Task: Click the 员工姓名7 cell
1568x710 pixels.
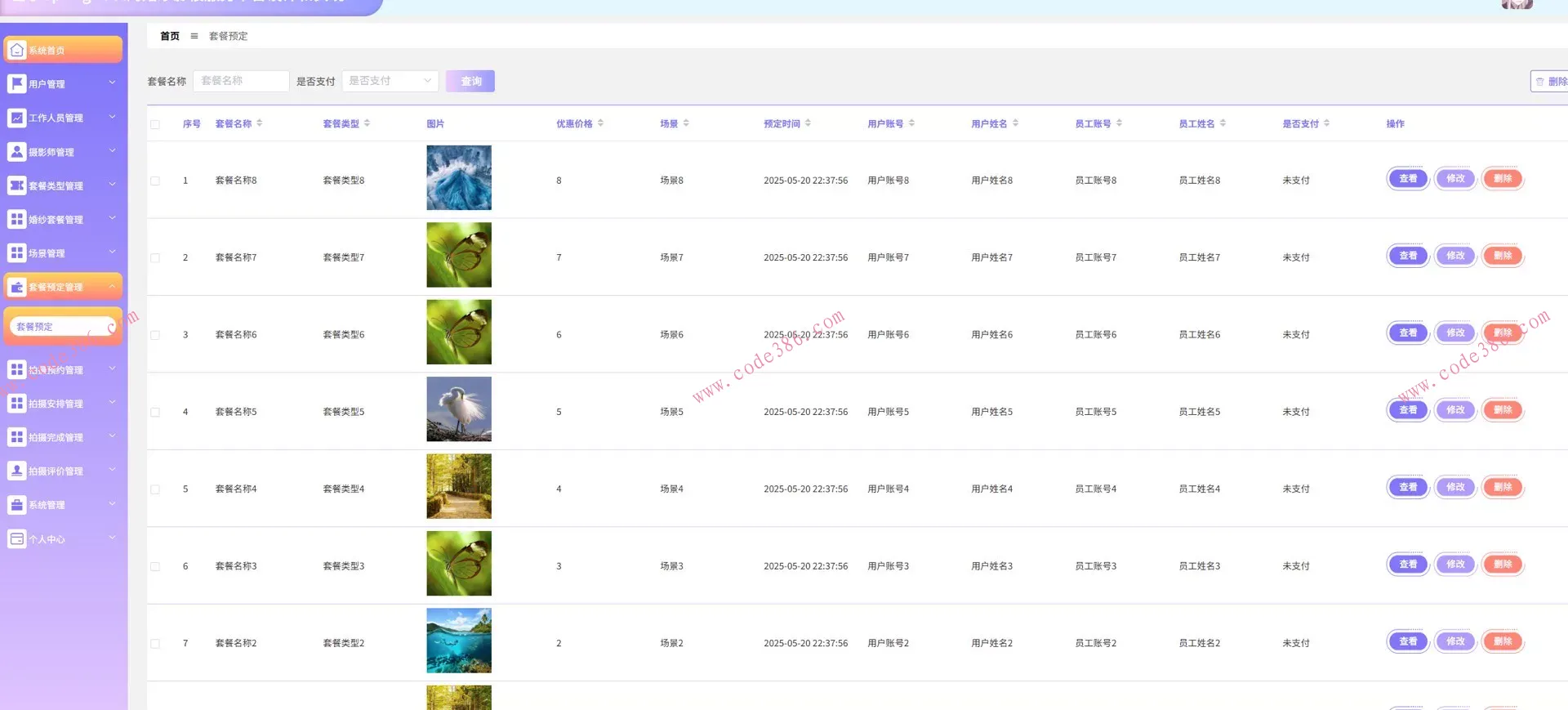Action: [x=1199, y=257]
